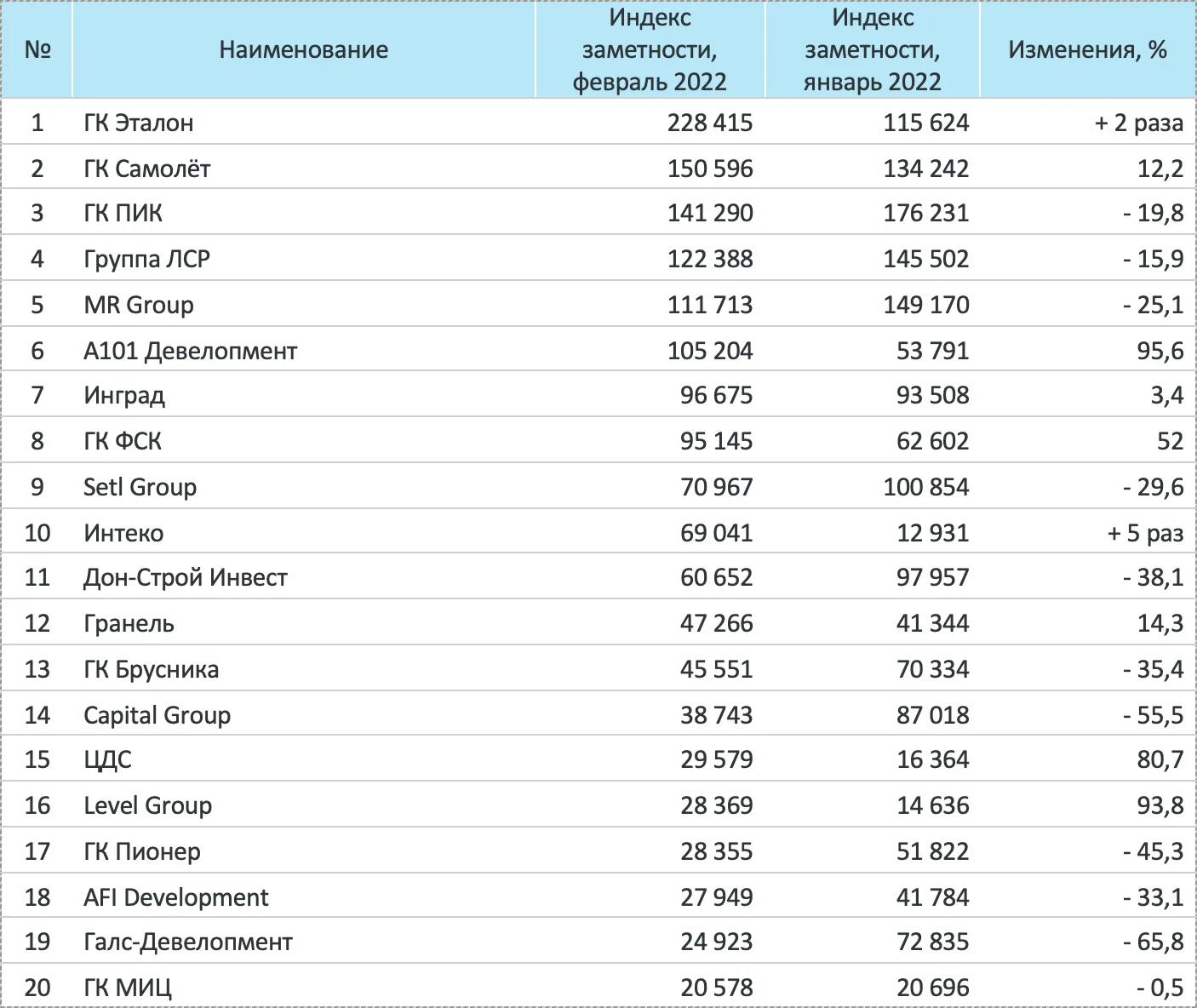The width and height of the screenshot is (1197, 1008).
Task: Select the № column header
Action: click(x=37, y=50)
